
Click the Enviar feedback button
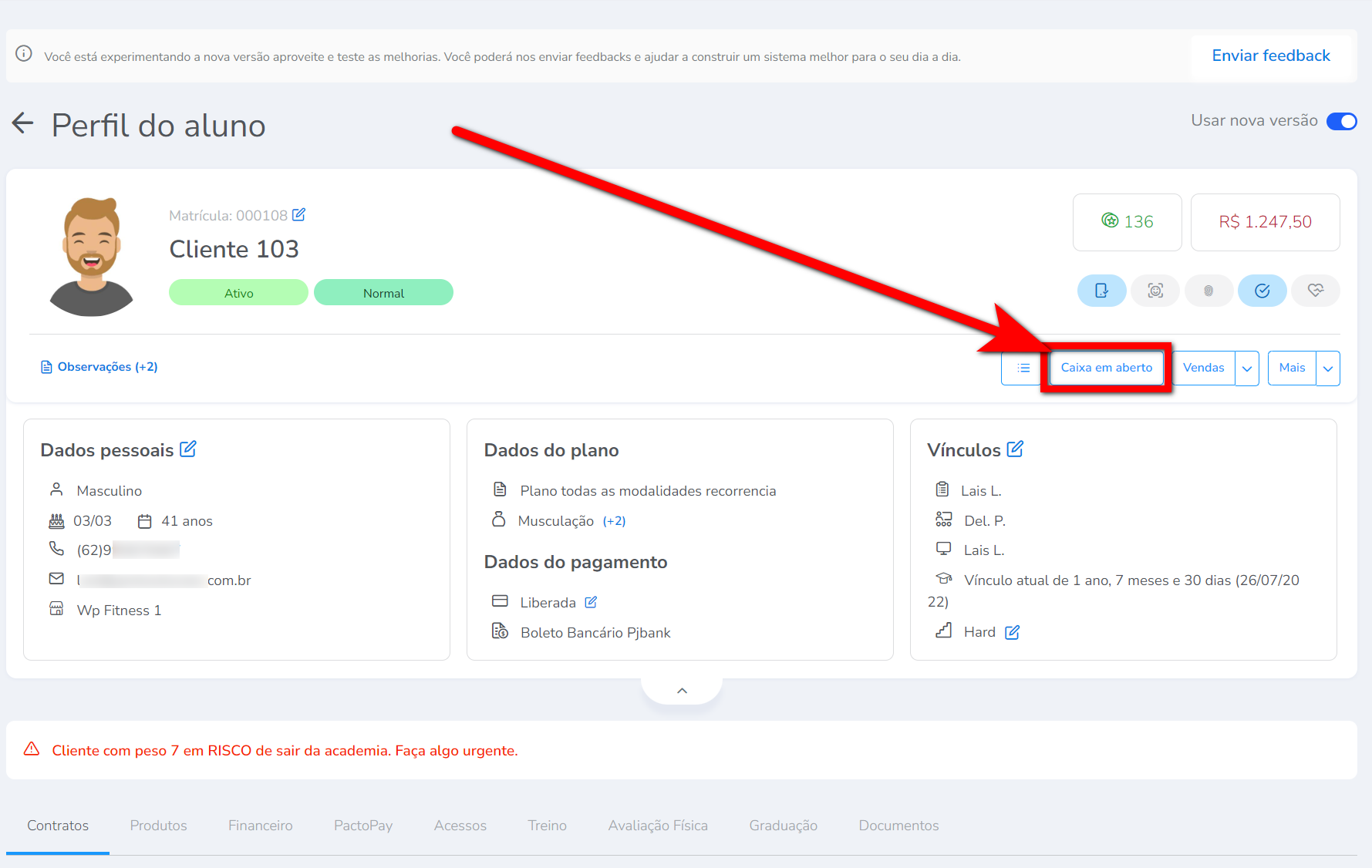click(x=1270, y=56)
